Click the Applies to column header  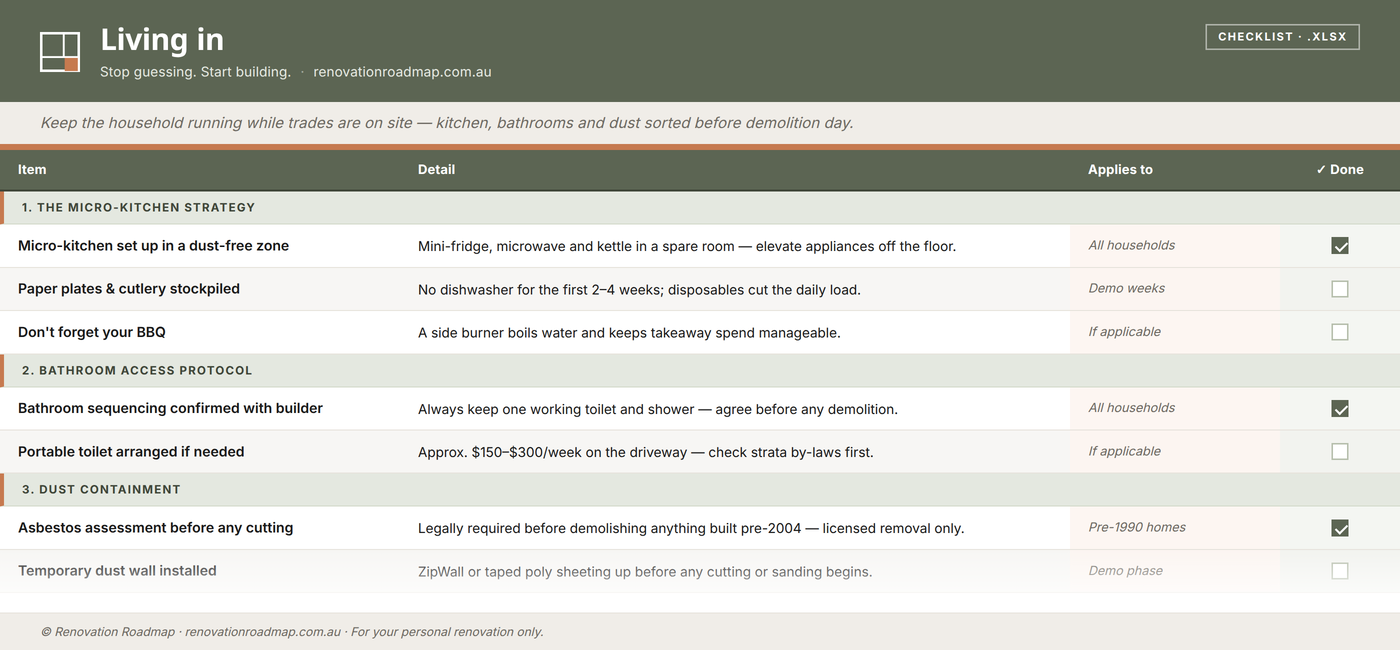pos(1120,170)
